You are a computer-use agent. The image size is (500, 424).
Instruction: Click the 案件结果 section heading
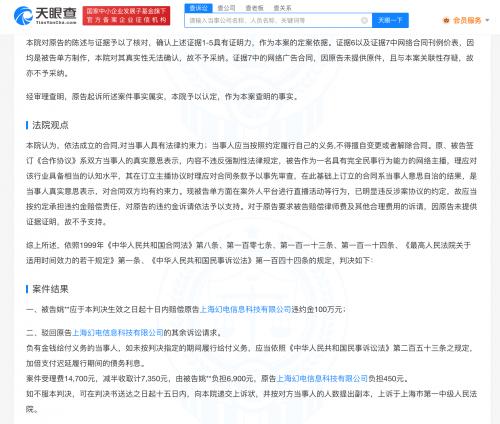(x=50, y=289)
